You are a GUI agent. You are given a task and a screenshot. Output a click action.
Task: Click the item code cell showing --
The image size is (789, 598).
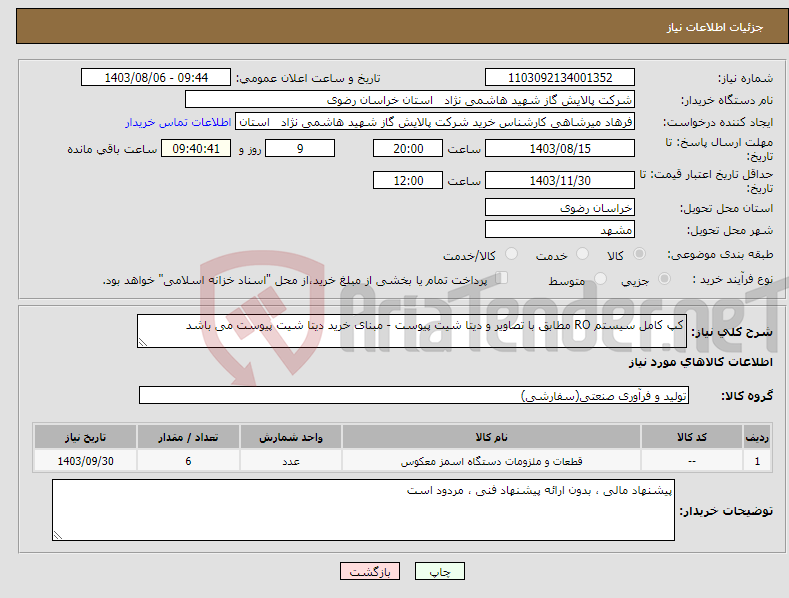pyautogui.click(x=692, y=461)
